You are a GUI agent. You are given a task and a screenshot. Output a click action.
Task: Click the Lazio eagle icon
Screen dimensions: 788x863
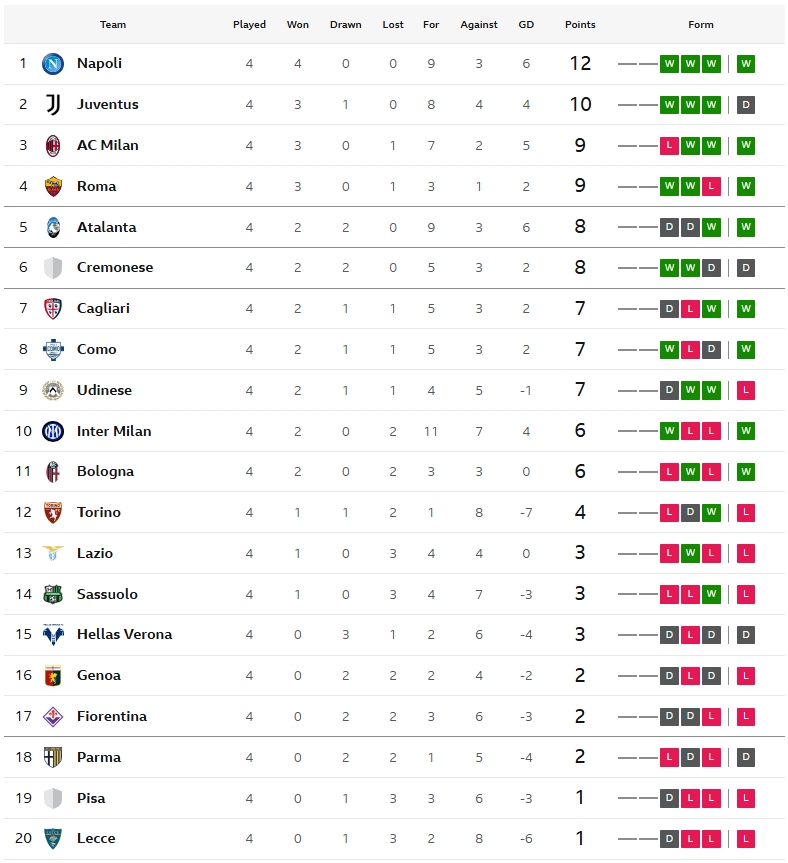click(53, 553)
